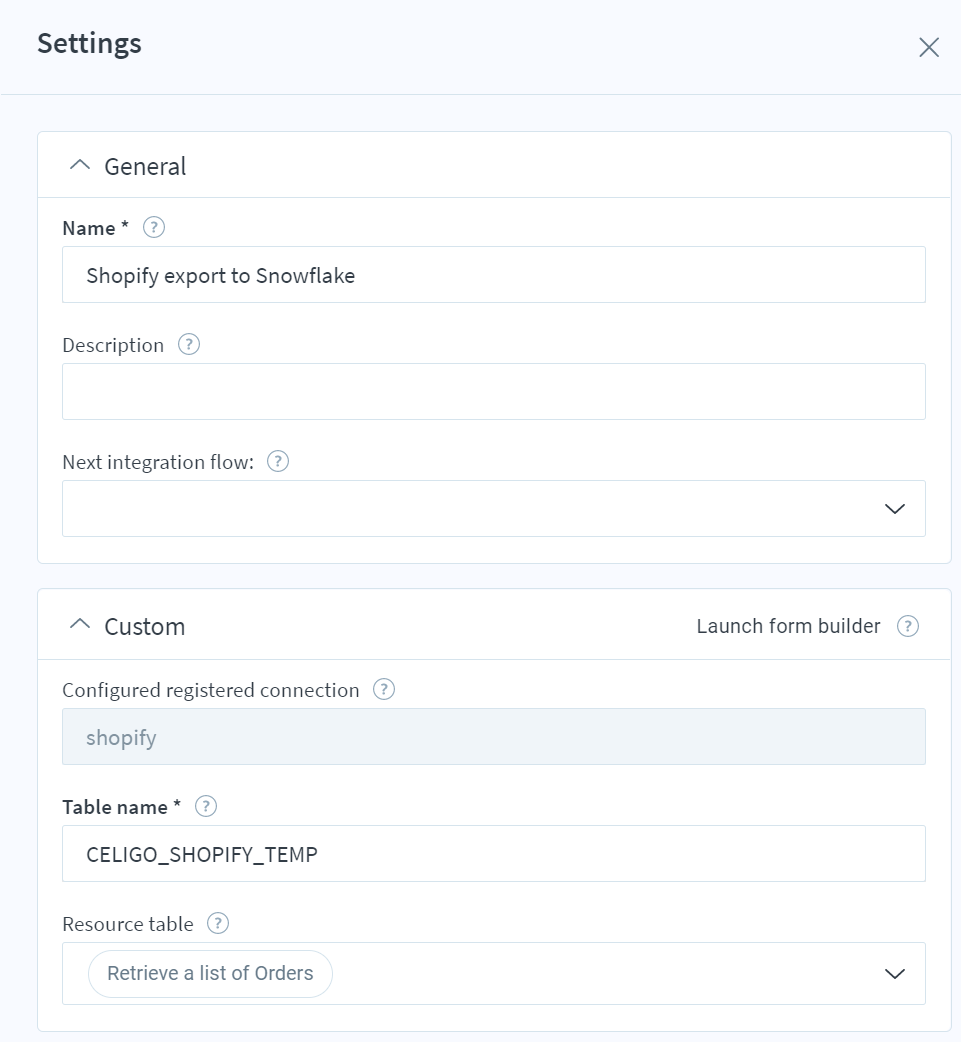Click the Description text field

click(x=494, y=391)
